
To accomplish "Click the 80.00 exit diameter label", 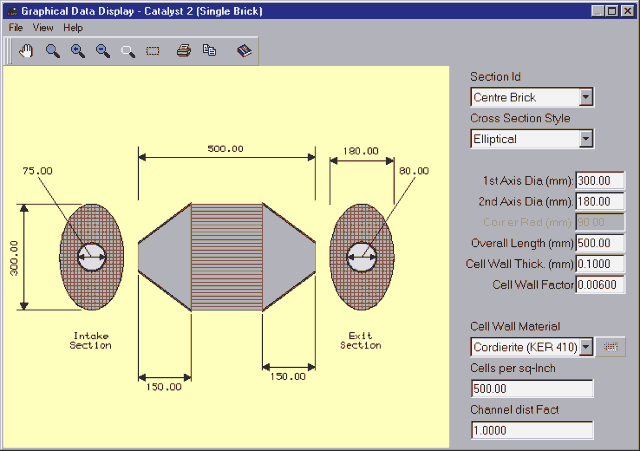I will [x=414, y=171].
